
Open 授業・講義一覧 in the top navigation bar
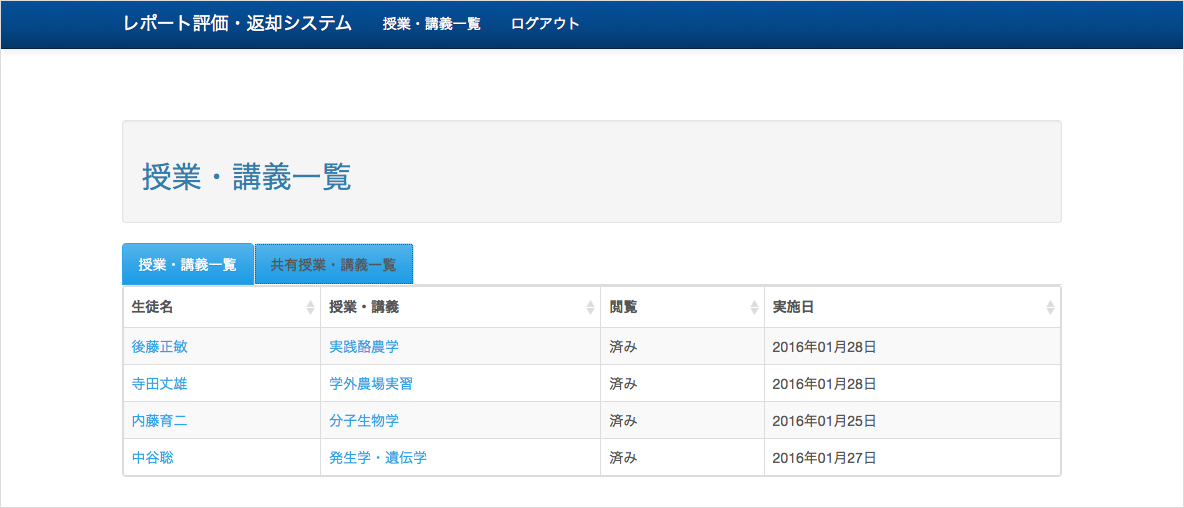(431, 24)
